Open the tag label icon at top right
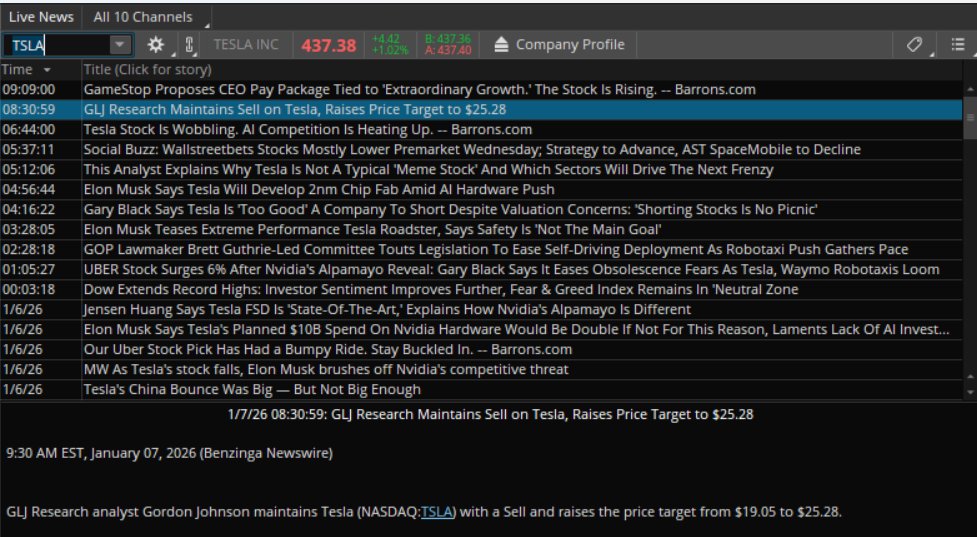977x537 pixels. (914, 44)
